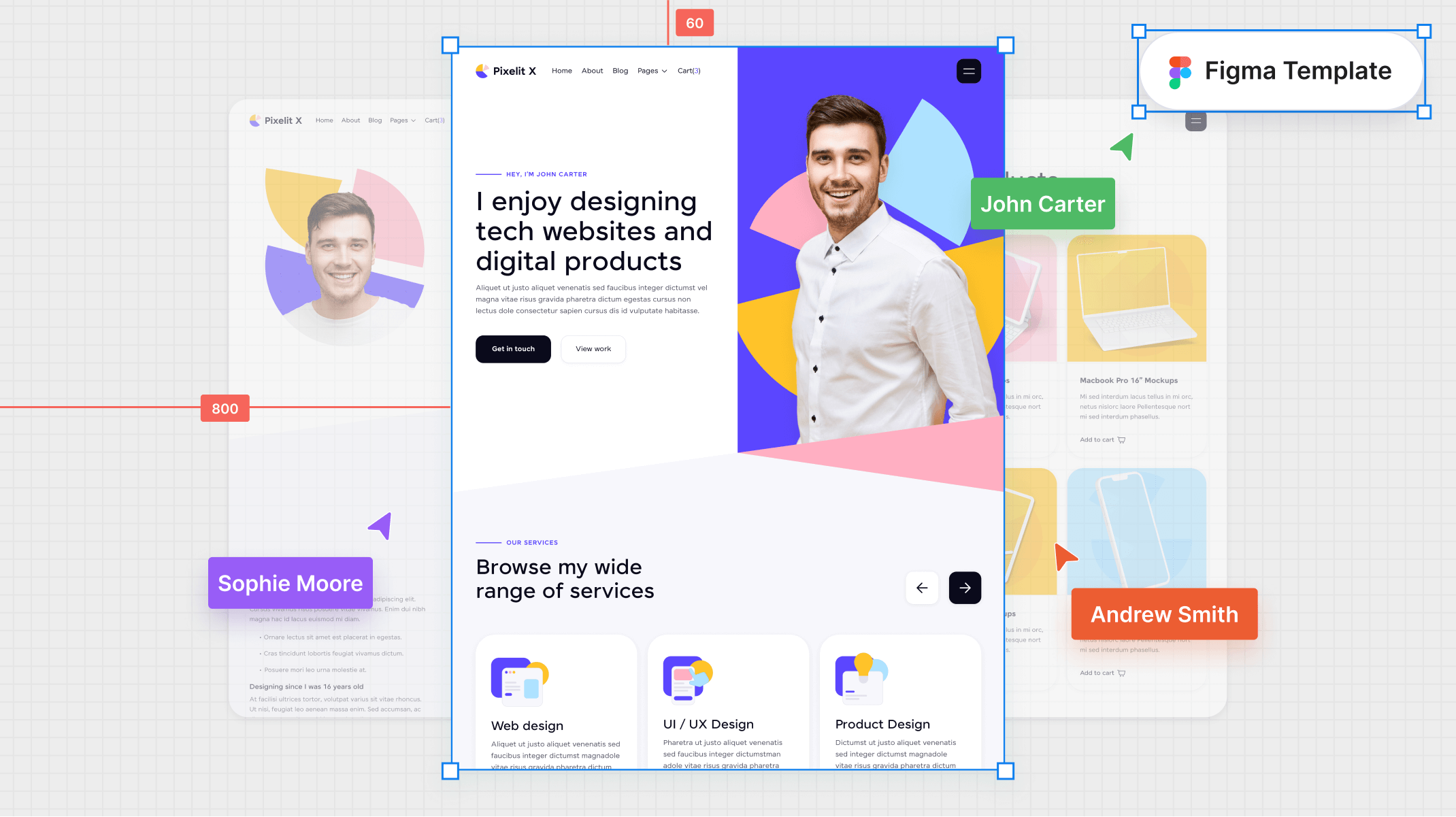Image resolution: width=1456 pixels, height=817 pixels.
Task: Toggle John Carter name label overlay
Action: (1042, 203)
